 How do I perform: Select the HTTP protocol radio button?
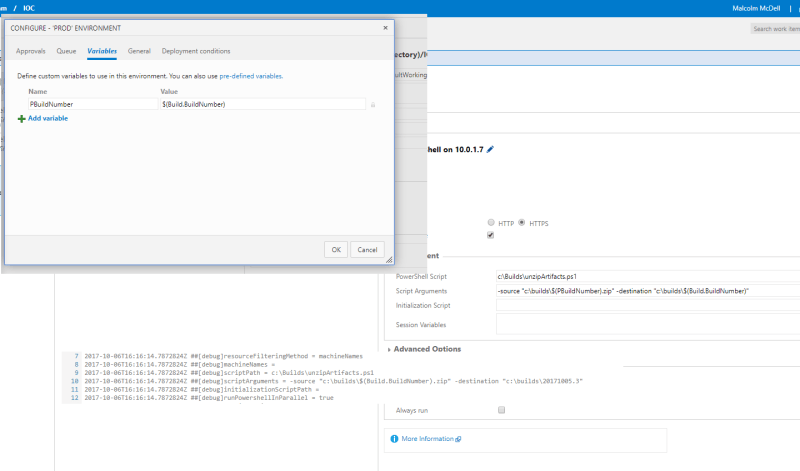tap(491, 222)
